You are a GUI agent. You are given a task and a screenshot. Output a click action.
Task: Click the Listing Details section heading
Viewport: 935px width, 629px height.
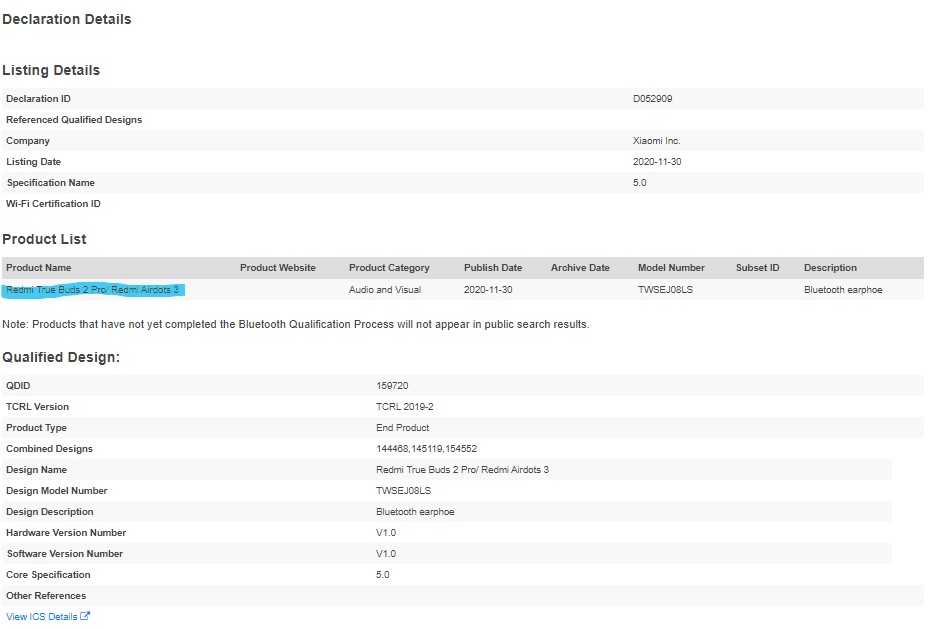[51, 70]
